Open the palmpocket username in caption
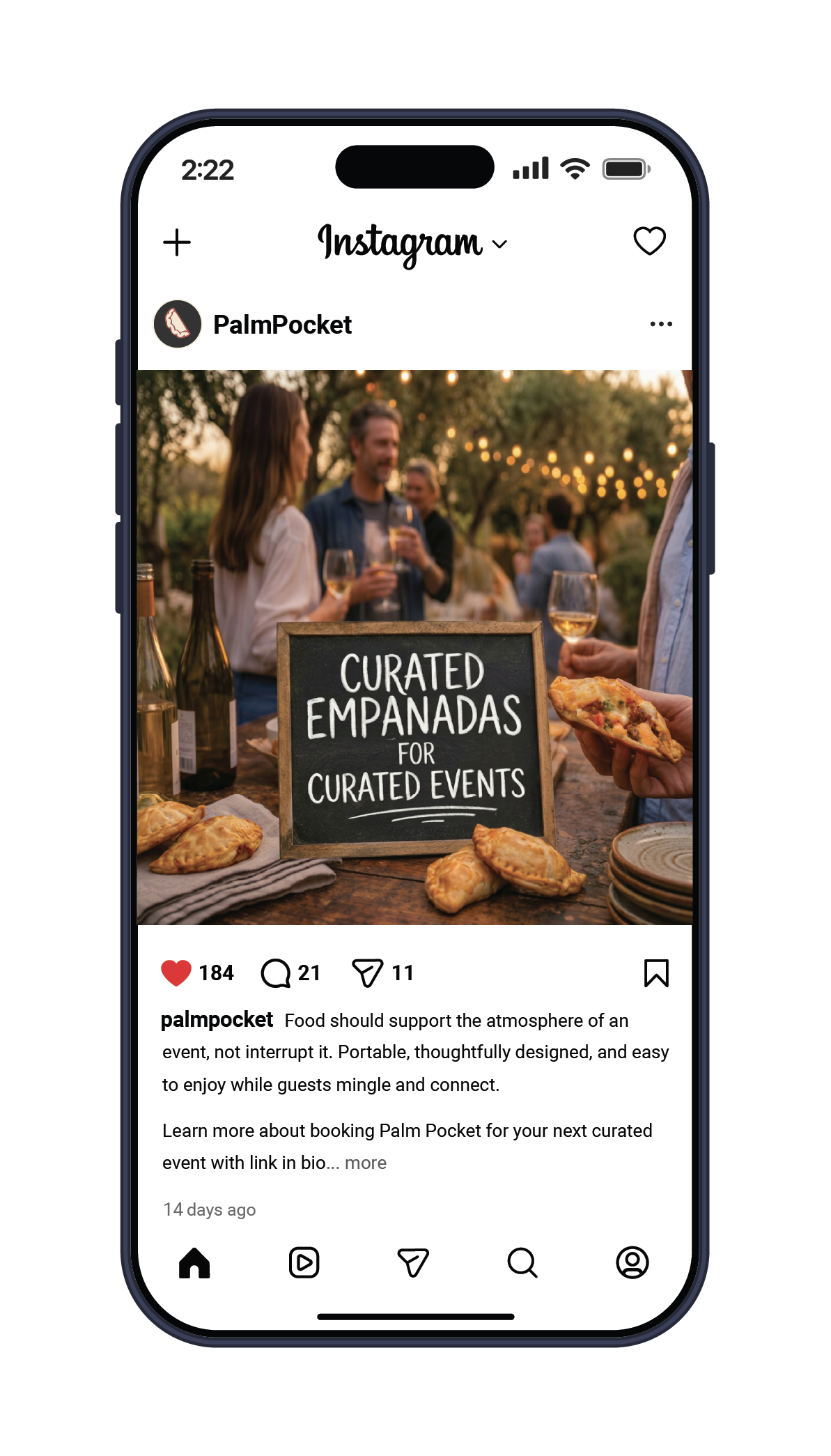 217,1020
